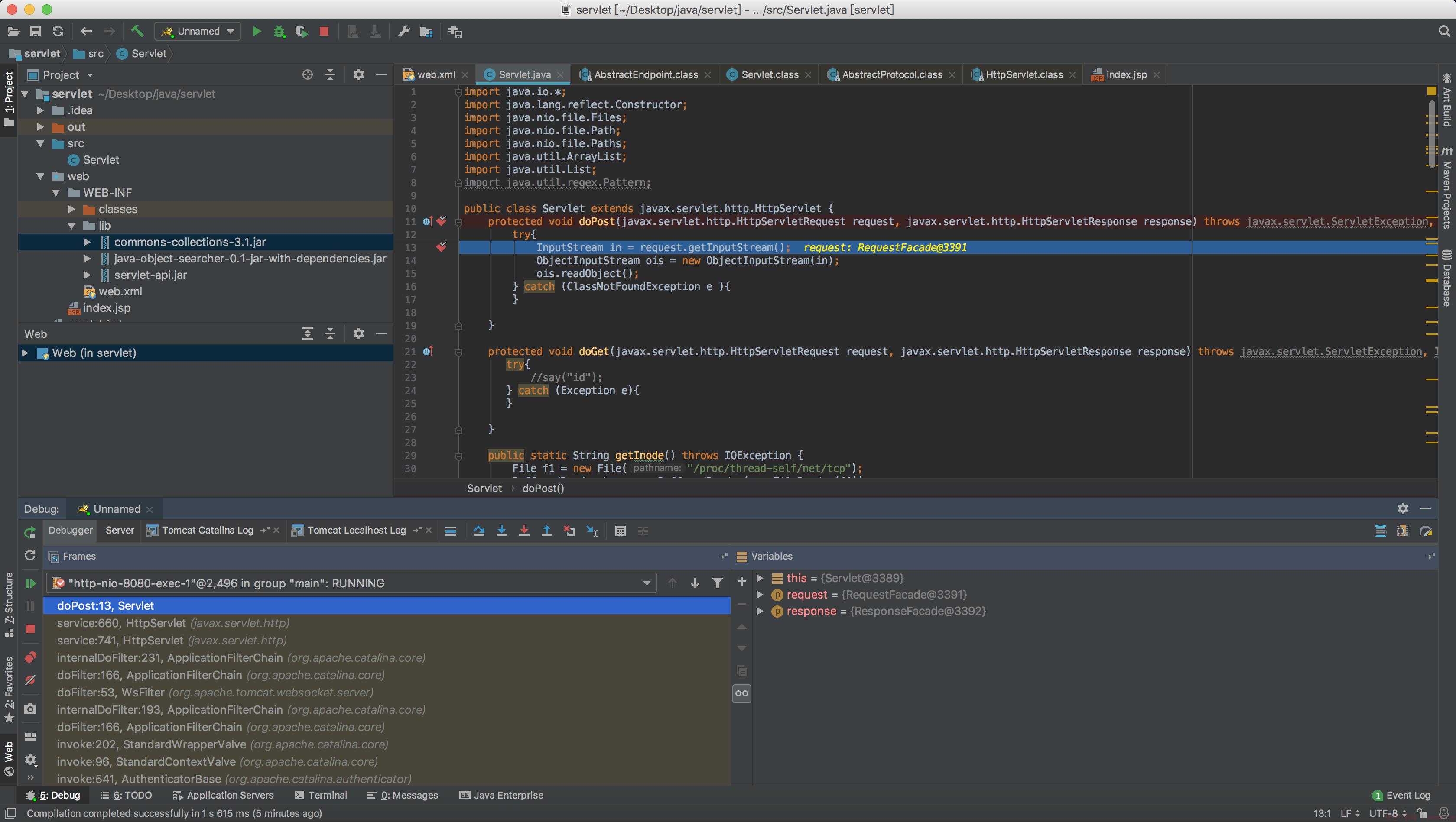Expand the request variable
Image resolution: width=1456 pixels, height=822 pixels.
click(760, 594)
